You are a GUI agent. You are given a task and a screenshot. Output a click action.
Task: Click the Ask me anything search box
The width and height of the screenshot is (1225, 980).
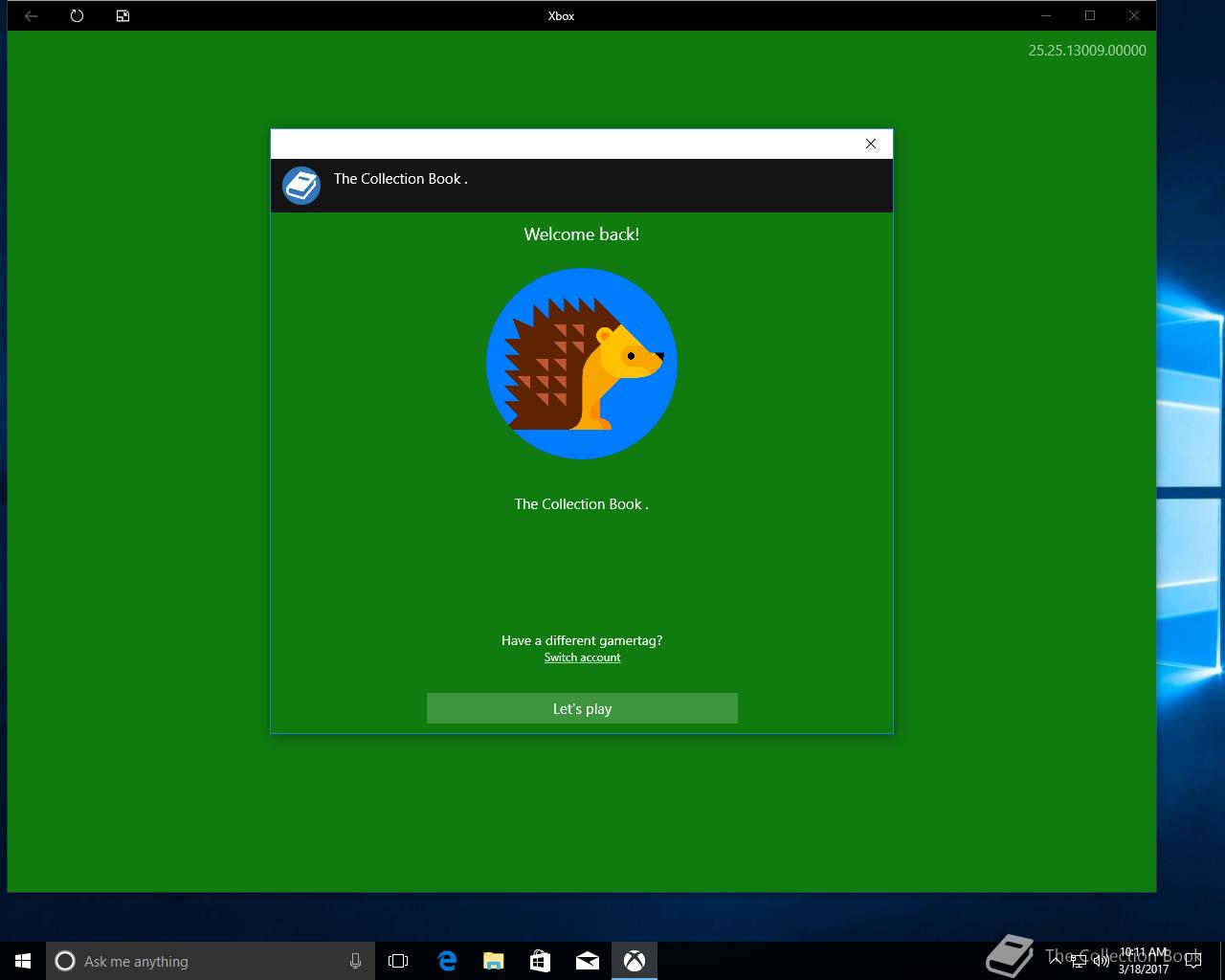click(x=211, y=961)
